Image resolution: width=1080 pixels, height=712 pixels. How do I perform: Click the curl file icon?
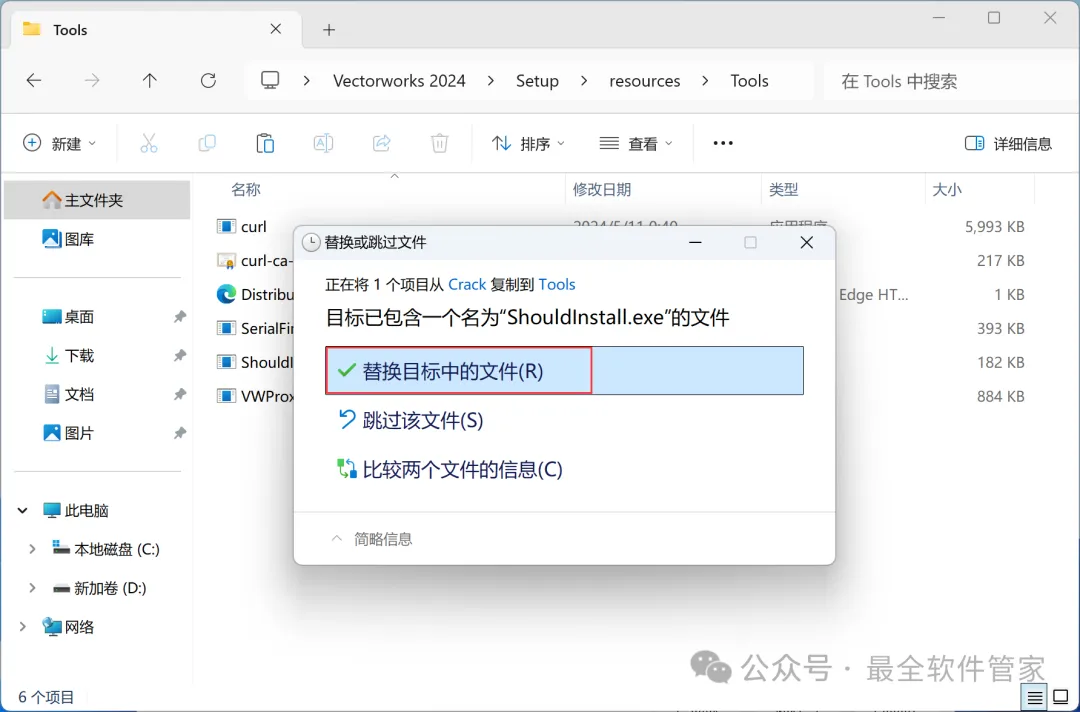click(x=226, y=227)
